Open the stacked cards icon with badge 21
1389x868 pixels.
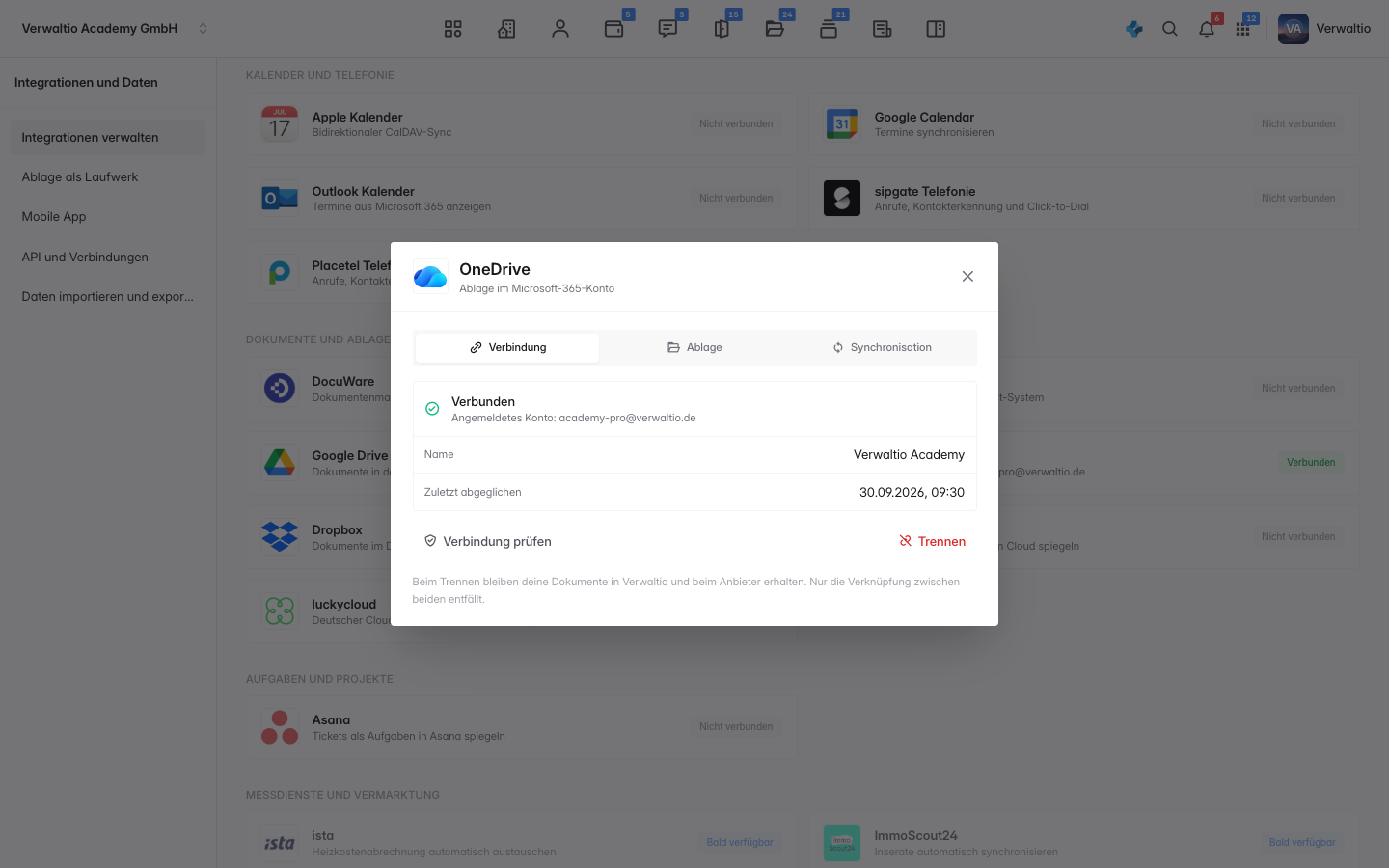click(x=829, y=29)
